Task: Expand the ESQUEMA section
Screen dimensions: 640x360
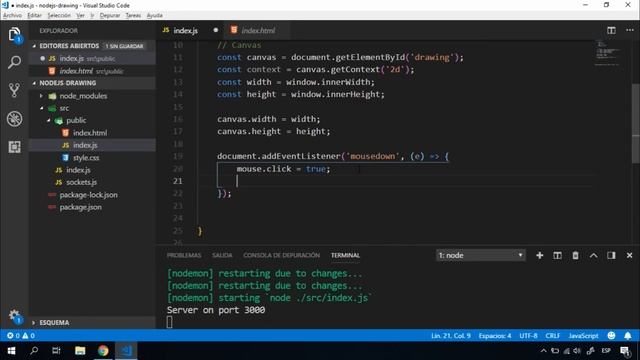Action: [92, 322]
